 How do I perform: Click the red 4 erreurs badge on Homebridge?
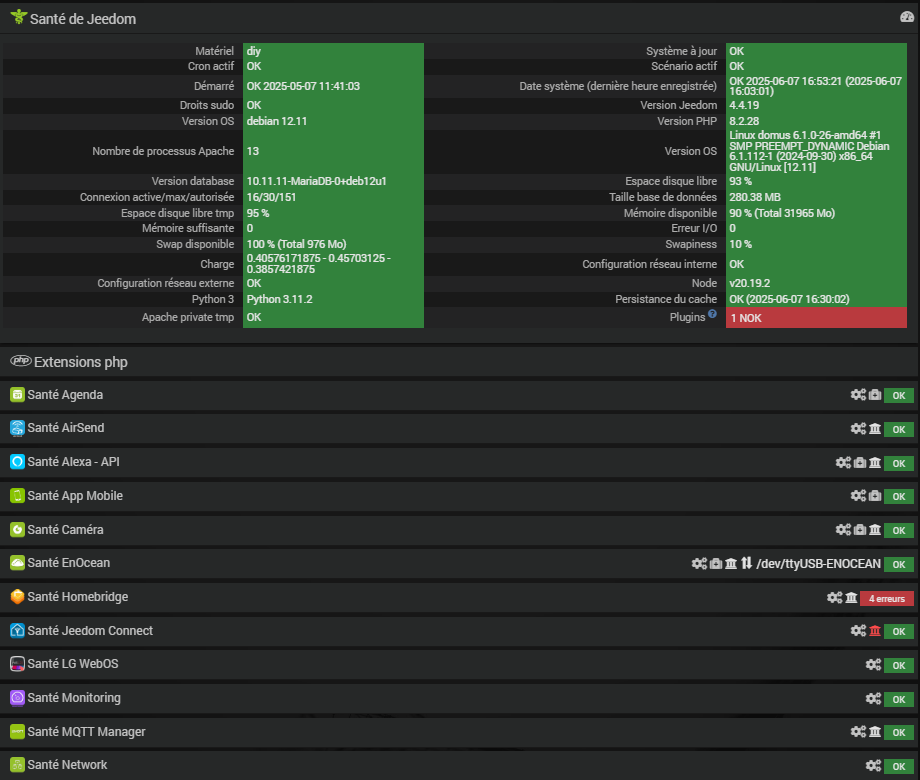point(887,599)
